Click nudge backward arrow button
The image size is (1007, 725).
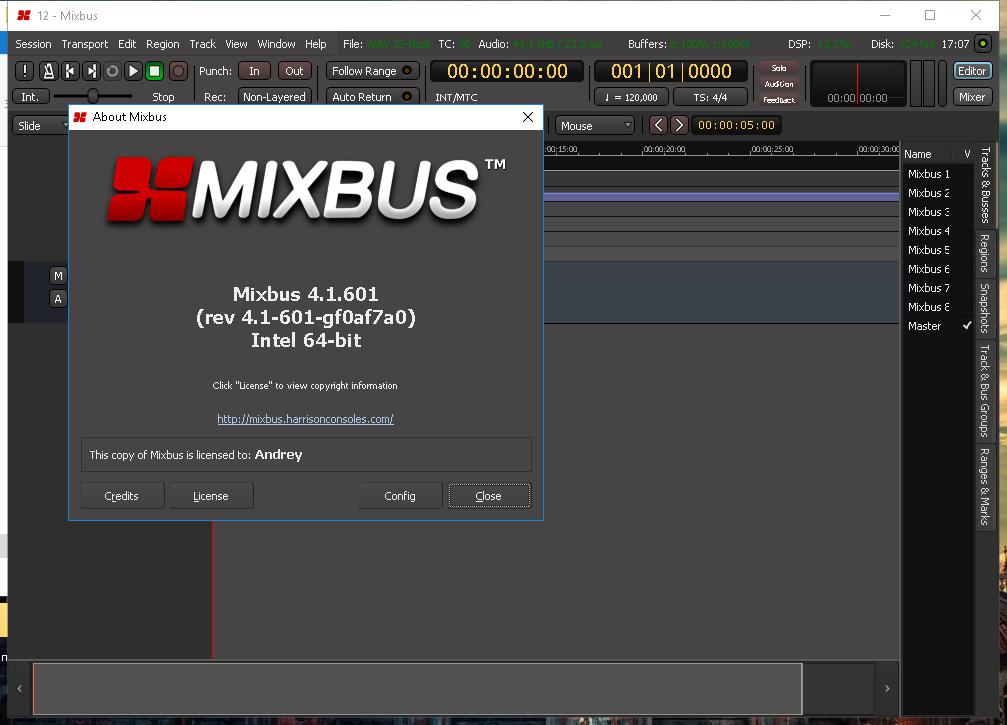tap(658, 125)
